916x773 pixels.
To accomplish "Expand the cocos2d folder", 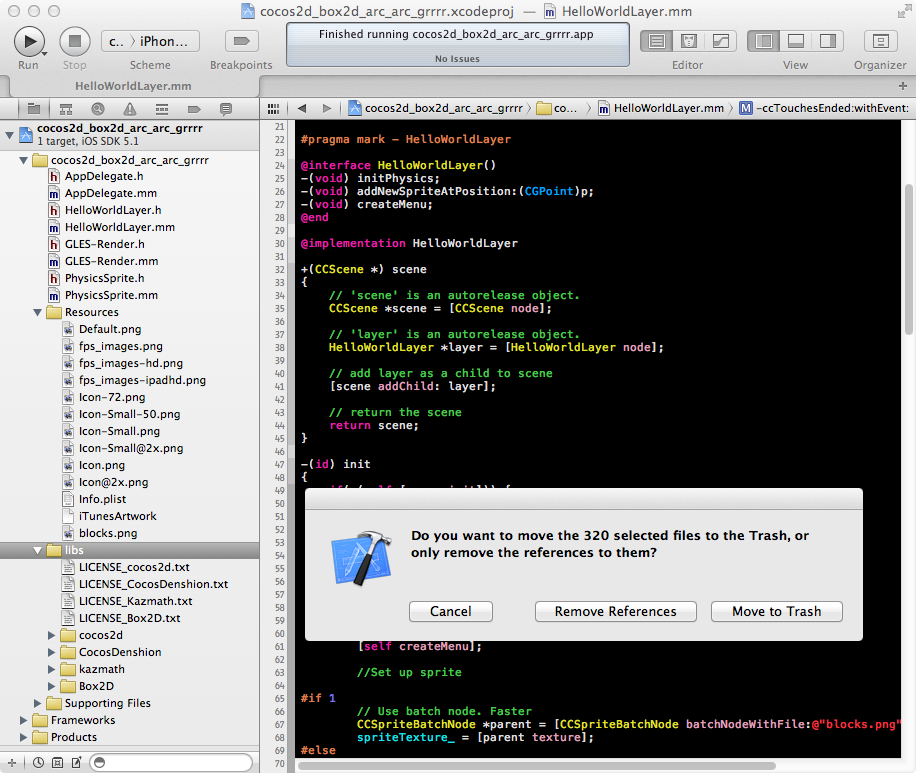I will click(x=51, y=635).
